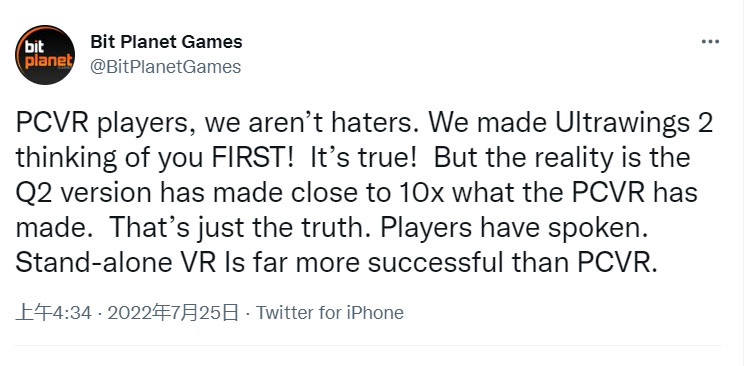The image size is (745, 366).
Task: Visit the @BitPlanetGames handle link
Action: [x=165, y=67]
